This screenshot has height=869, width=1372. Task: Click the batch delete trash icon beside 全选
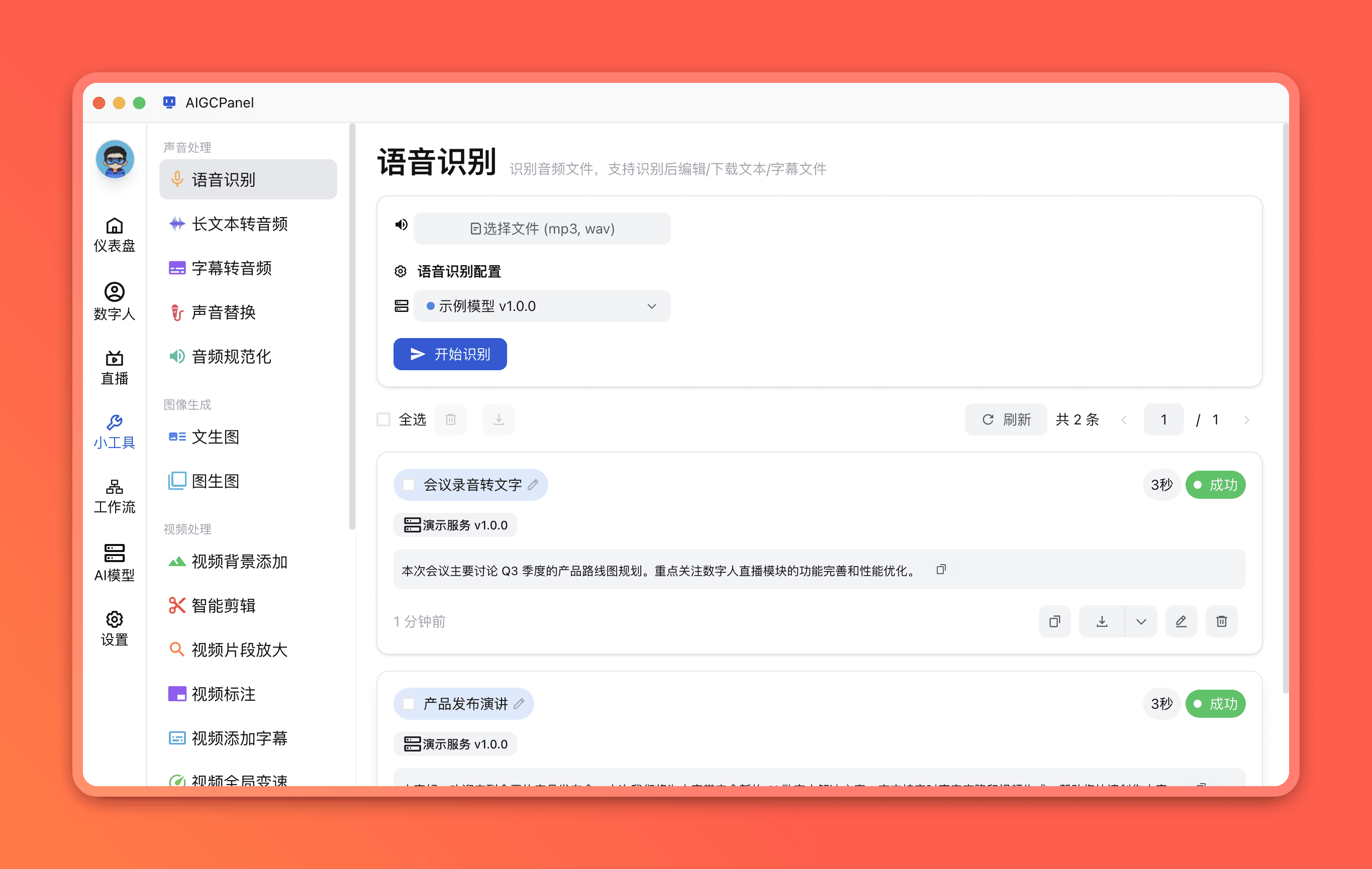pos(451,420)
